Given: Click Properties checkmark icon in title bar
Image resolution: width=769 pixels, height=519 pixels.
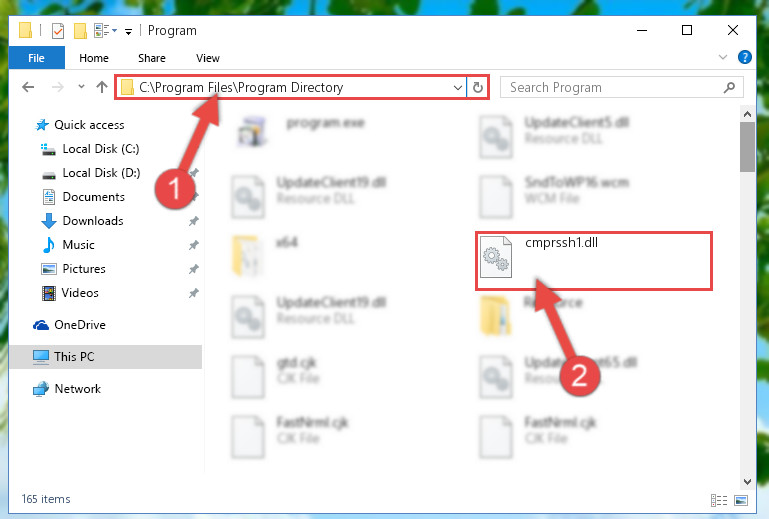Looking at the screenshot, I should tap(58, 31).
